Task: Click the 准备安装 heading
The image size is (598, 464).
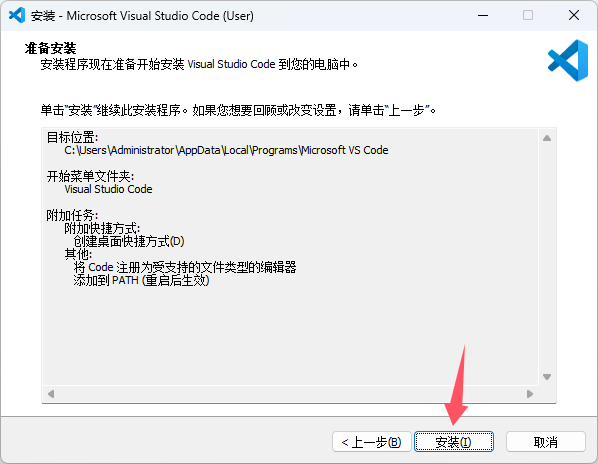Action: (50, 48)
